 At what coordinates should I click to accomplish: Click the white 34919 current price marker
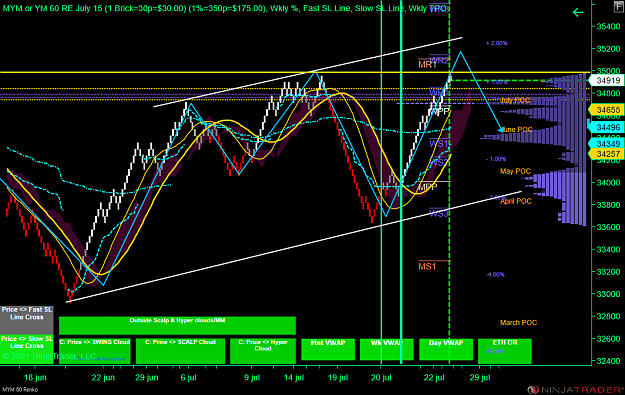tap(608, 81)
